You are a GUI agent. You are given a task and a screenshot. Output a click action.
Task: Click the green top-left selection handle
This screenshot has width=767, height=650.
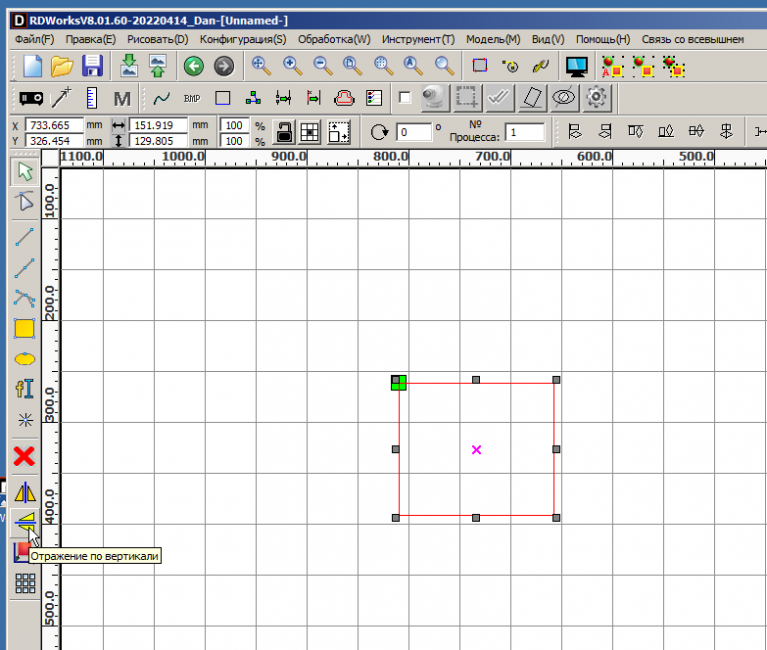(398, 382)
